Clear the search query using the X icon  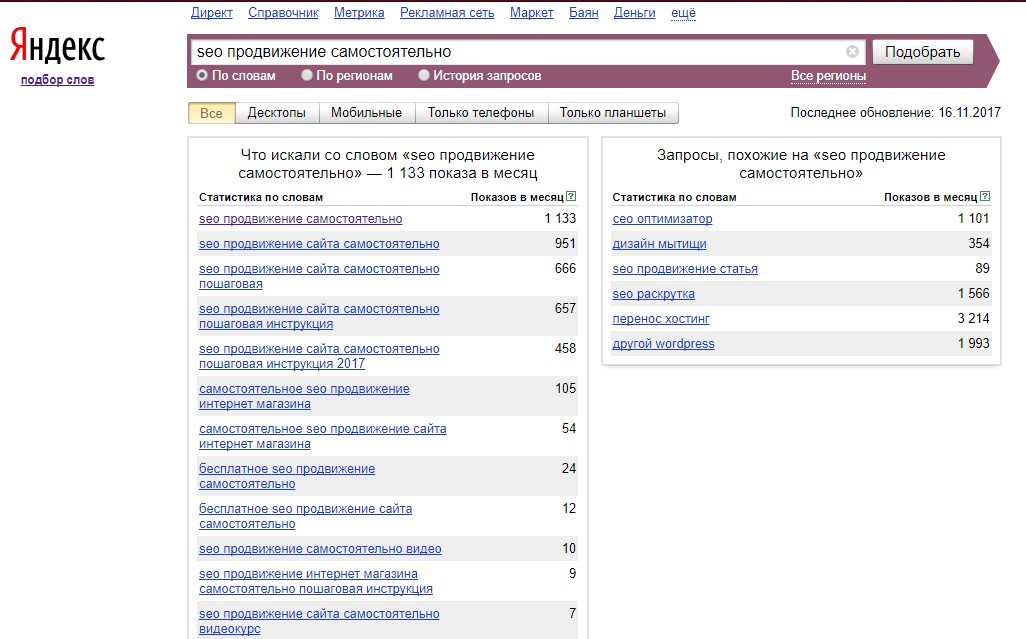851,51
